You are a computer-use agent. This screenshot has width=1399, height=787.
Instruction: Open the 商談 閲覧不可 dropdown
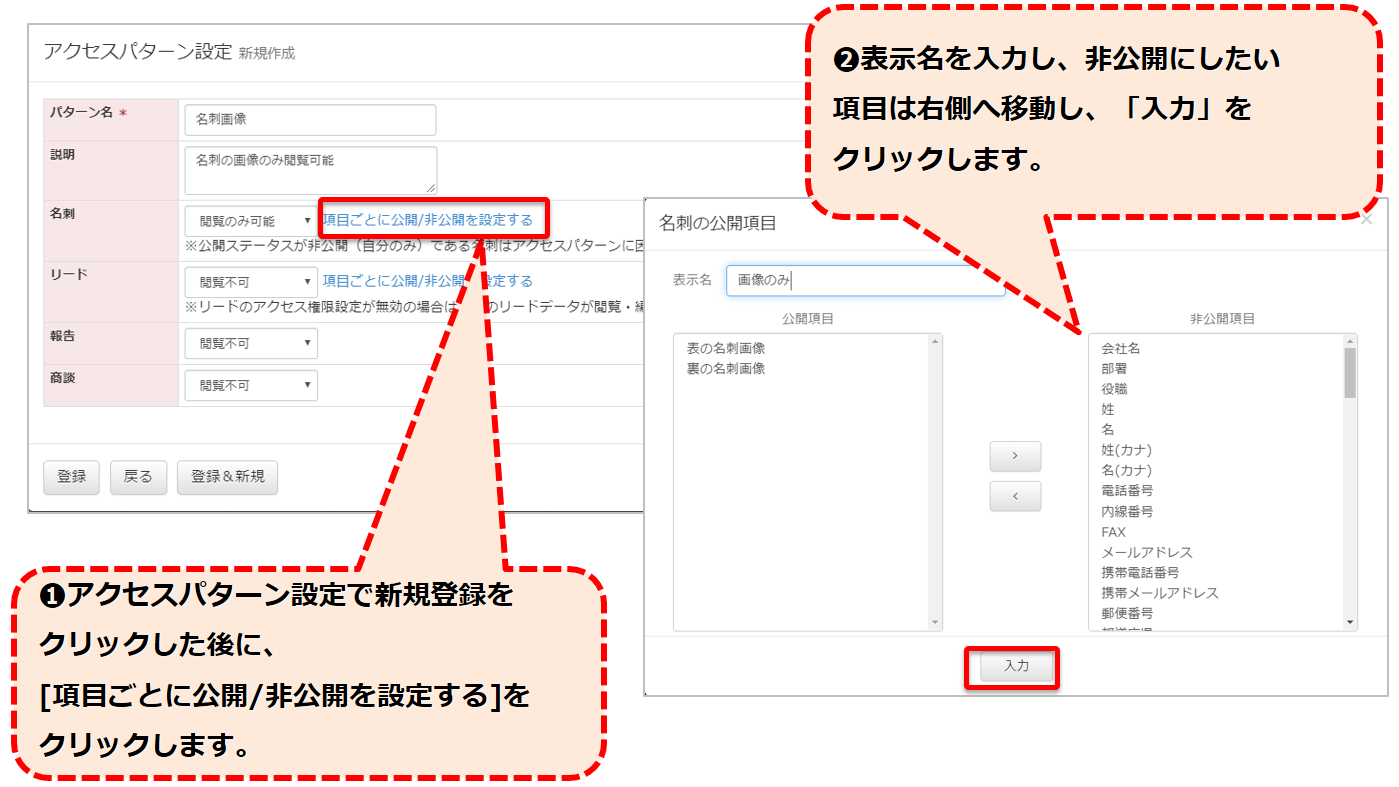point(251,385)
